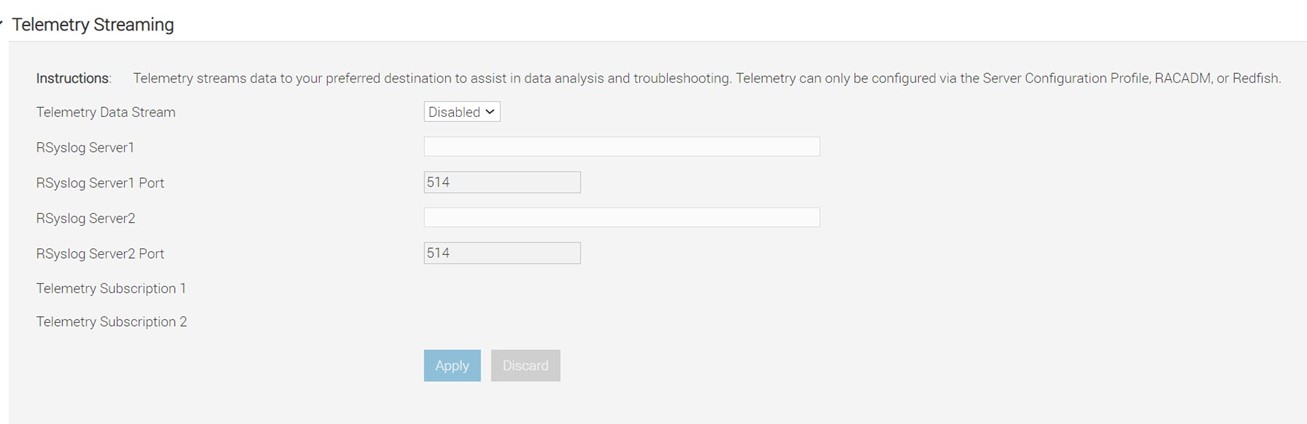The height and width of the screenshot is (424, 1307).
Task: Click the Telemetry Subscription 2 row label
Action: pyautogui.click(x=111, y=322)
